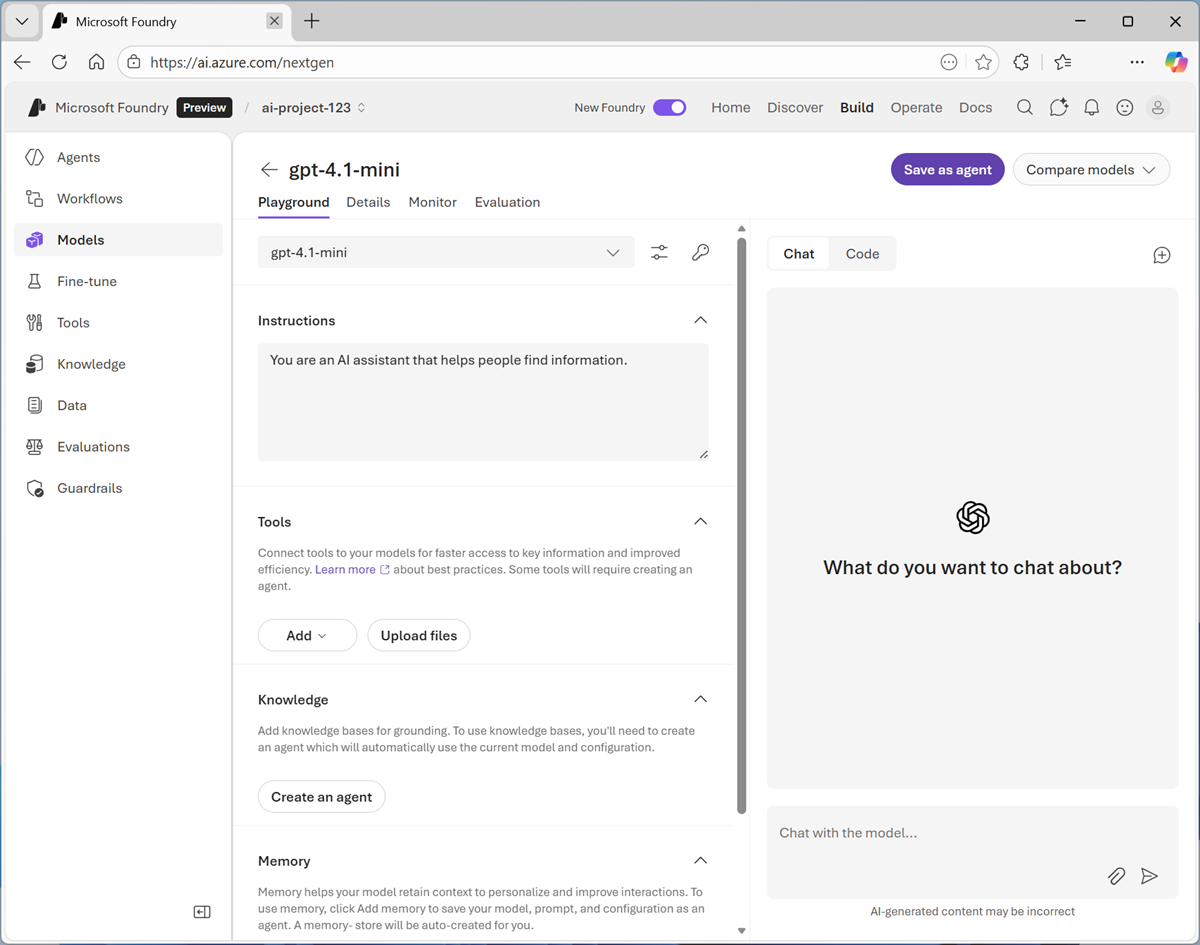Click the back arrow beside gpt-4.1-mini
Image resolution: width=1200 pixels, height=945 pixels.
tap(268, 170)
